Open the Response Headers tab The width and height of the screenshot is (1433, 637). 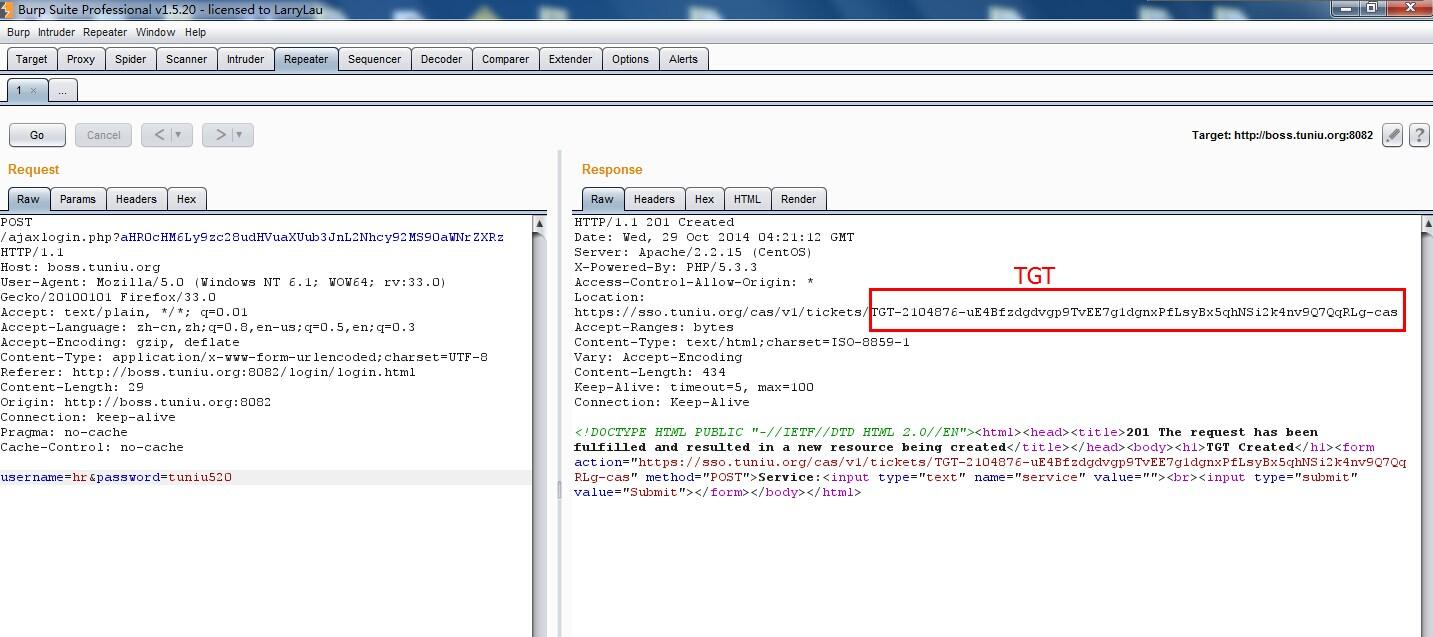pos(654,199)
